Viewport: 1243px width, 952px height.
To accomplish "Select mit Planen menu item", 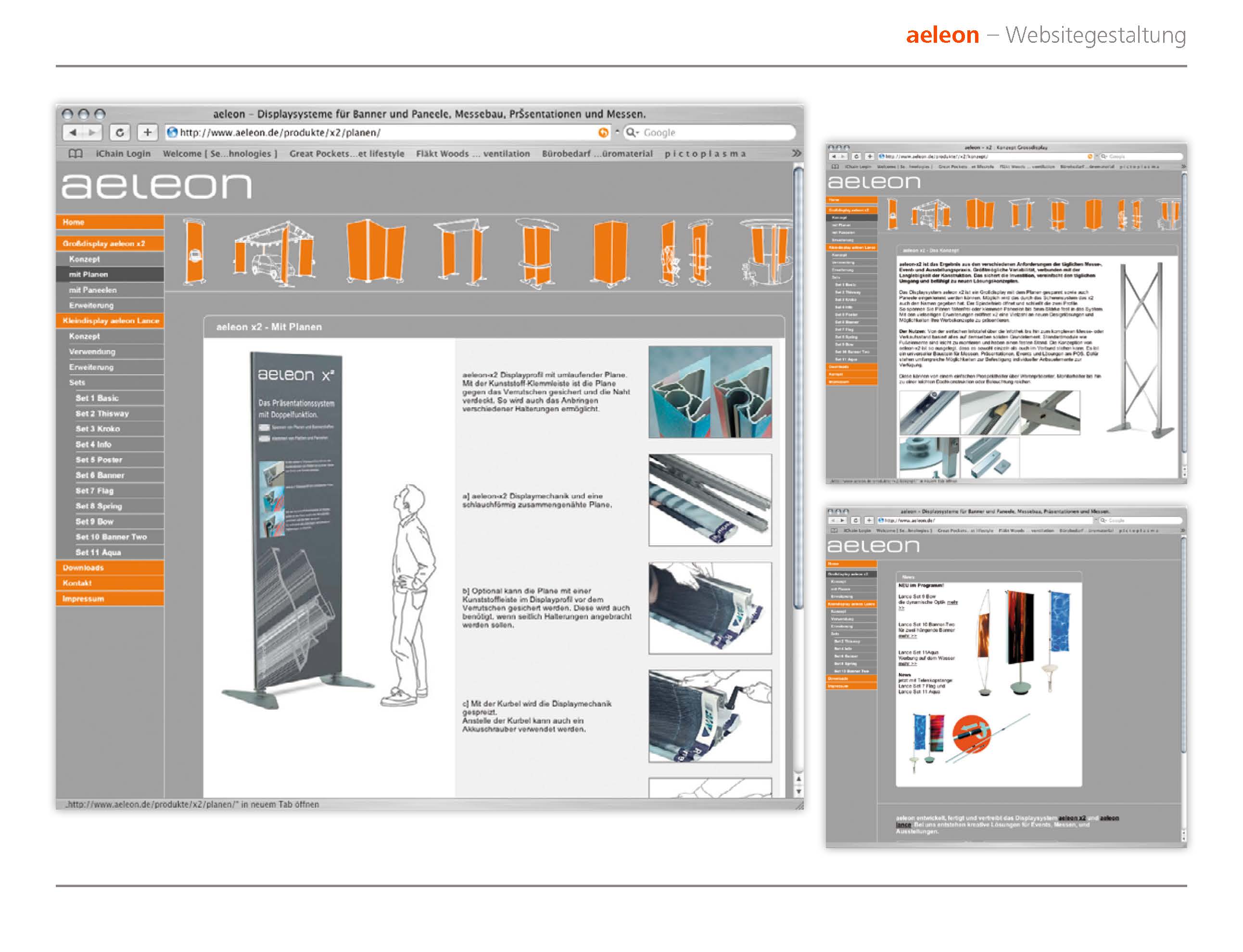I will click(x=110, y=274).
